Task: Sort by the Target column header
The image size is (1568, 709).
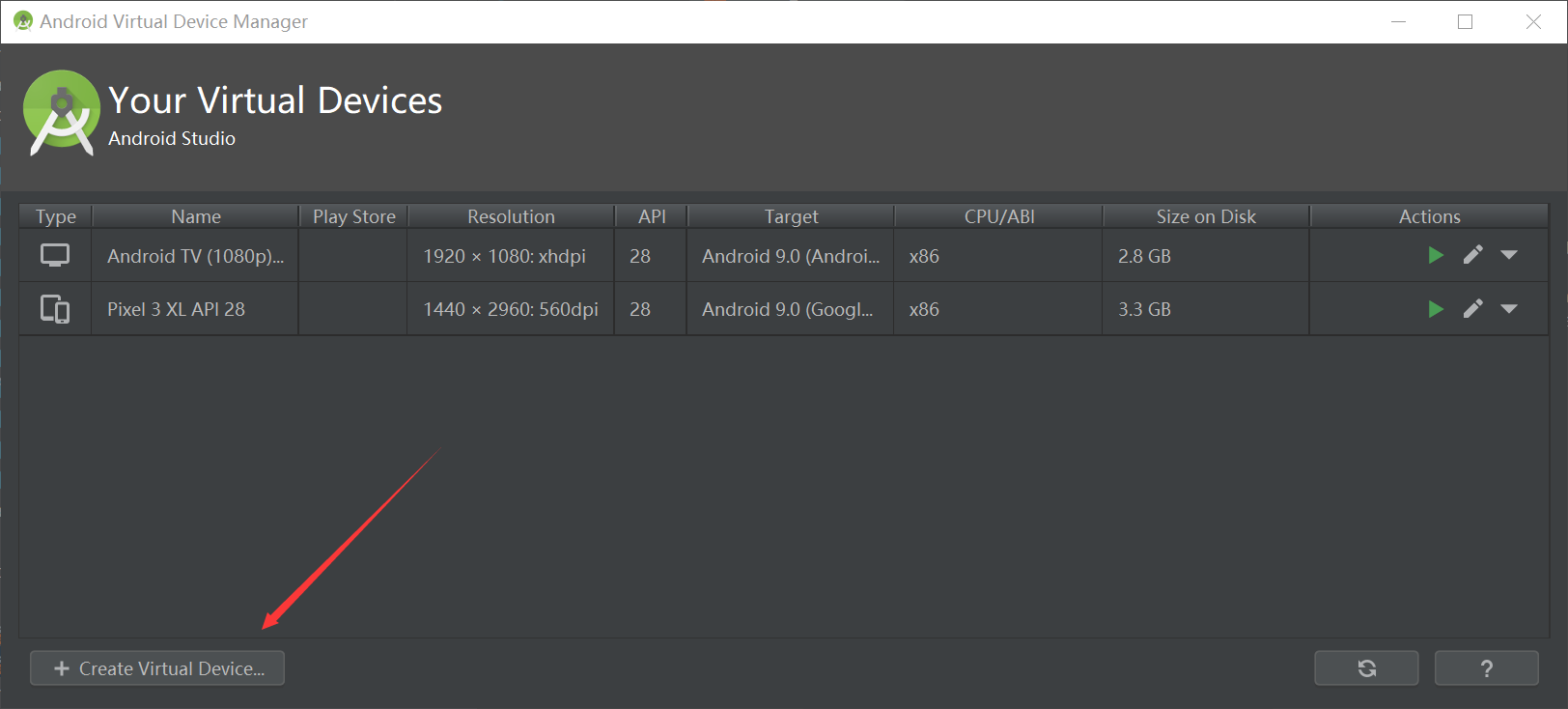Action: 791,216
